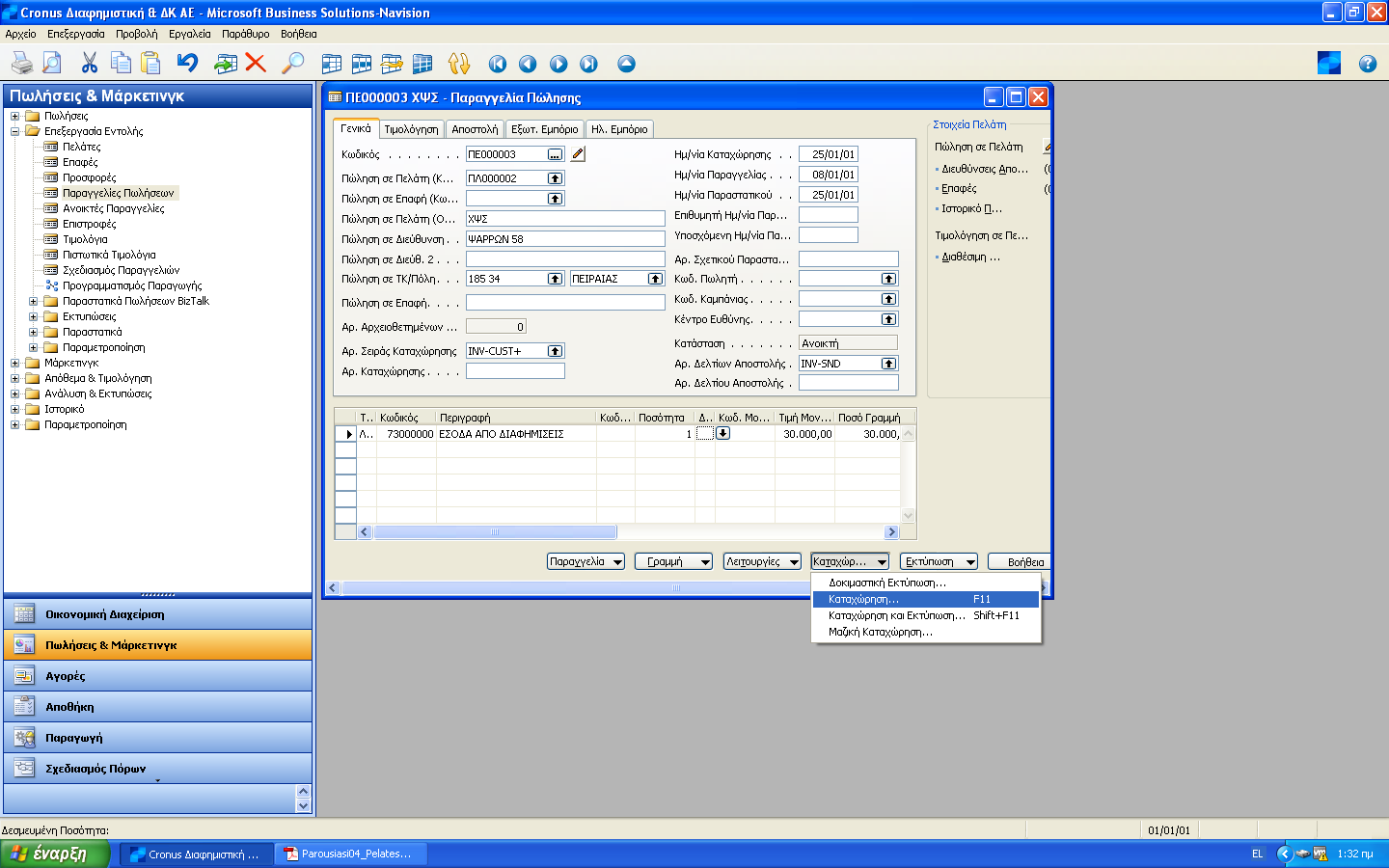Click the red X Delete icon
The width and height of the screenshot is (1389, 868).
(x=256, y=64)
